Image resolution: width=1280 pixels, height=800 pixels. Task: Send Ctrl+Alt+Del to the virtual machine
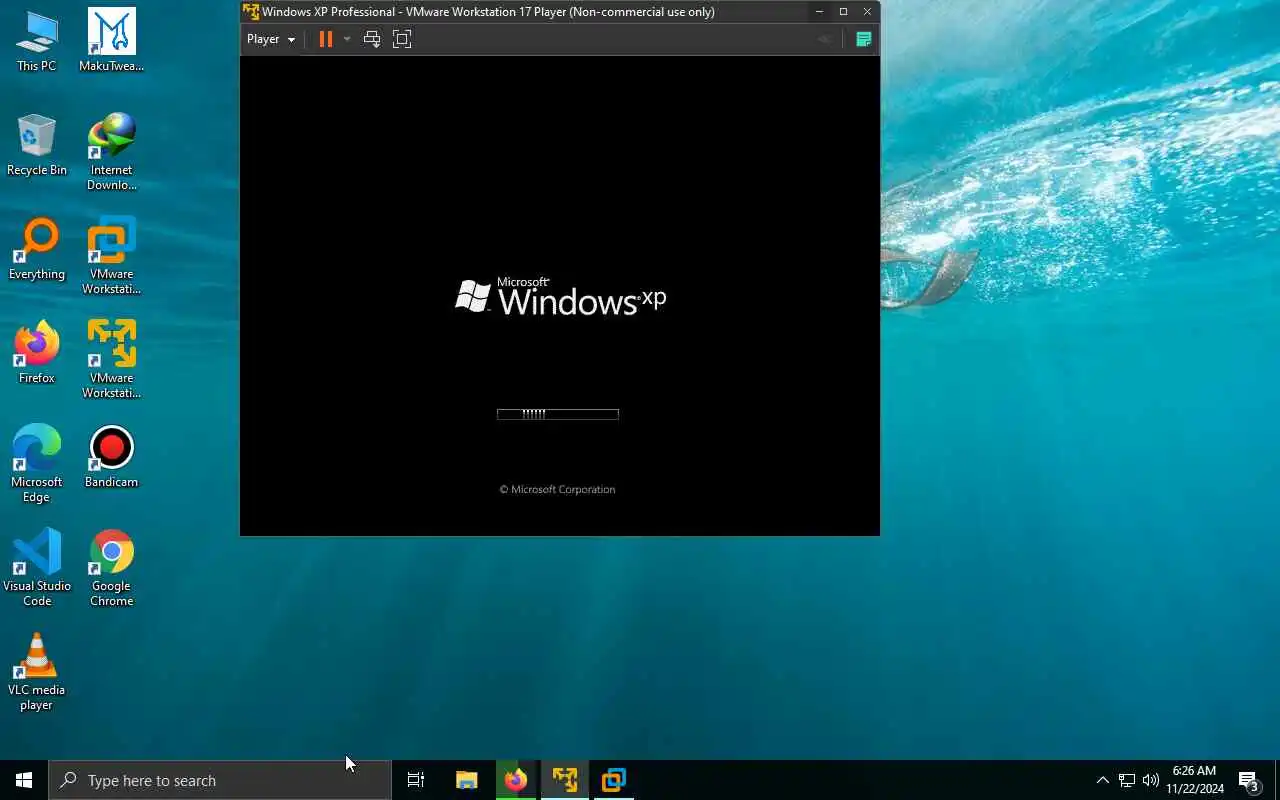click(x=372, y=39)
